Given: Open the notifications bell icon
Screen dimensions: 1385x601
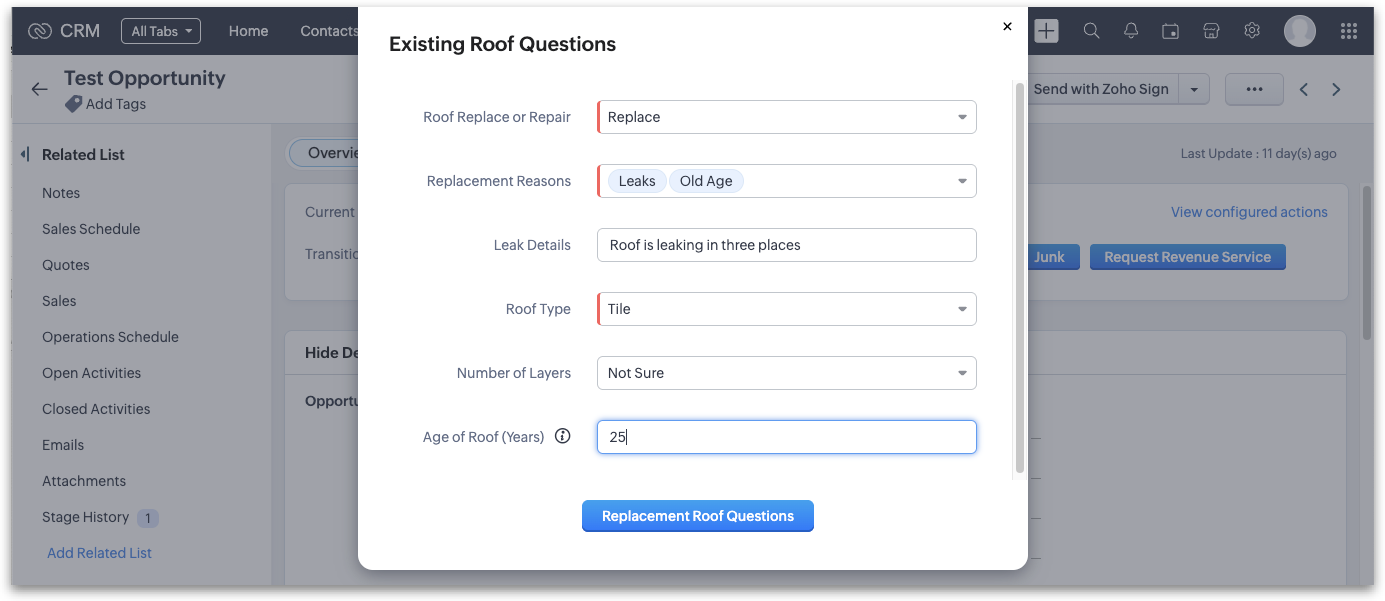Looking at the screenshot, I should tap(1131, 31).
